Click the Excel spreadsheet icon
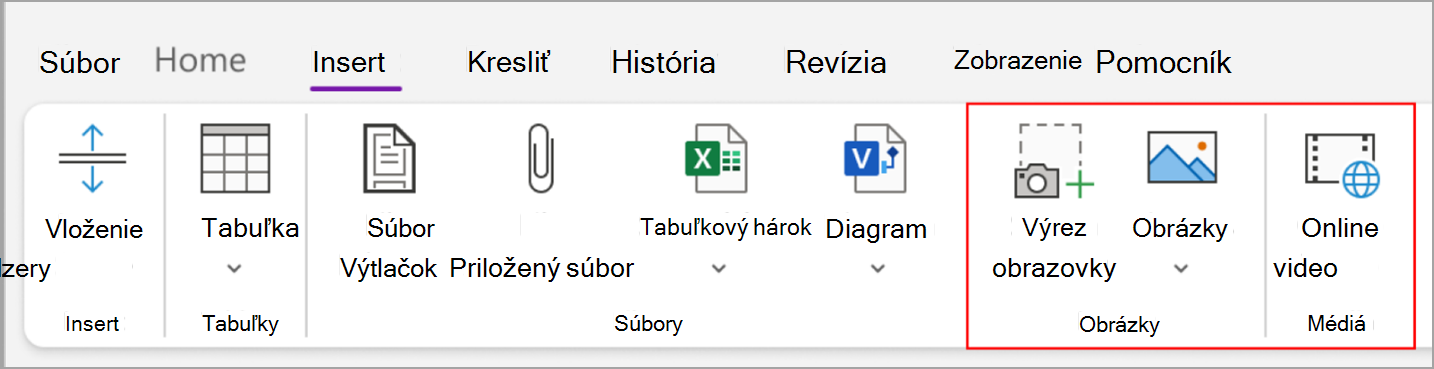Screen dimensions: 1434x369 pos(716,158)
